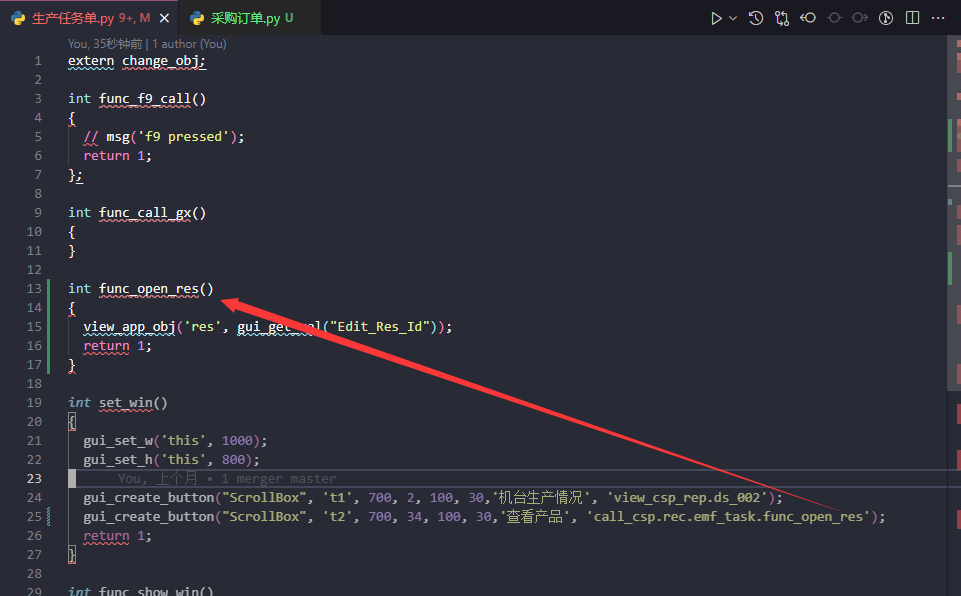Toggle file blame annotations git icon

click(886, 18)
